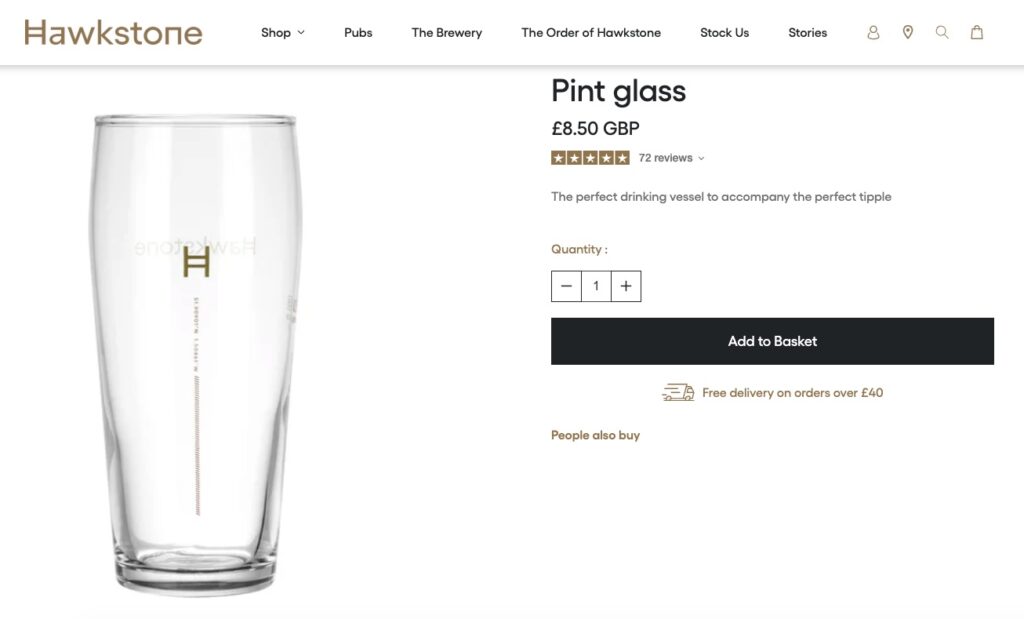Open the reviews chevron beside the stars
This screenshot has height=619, width=1024.
[700, 158]
